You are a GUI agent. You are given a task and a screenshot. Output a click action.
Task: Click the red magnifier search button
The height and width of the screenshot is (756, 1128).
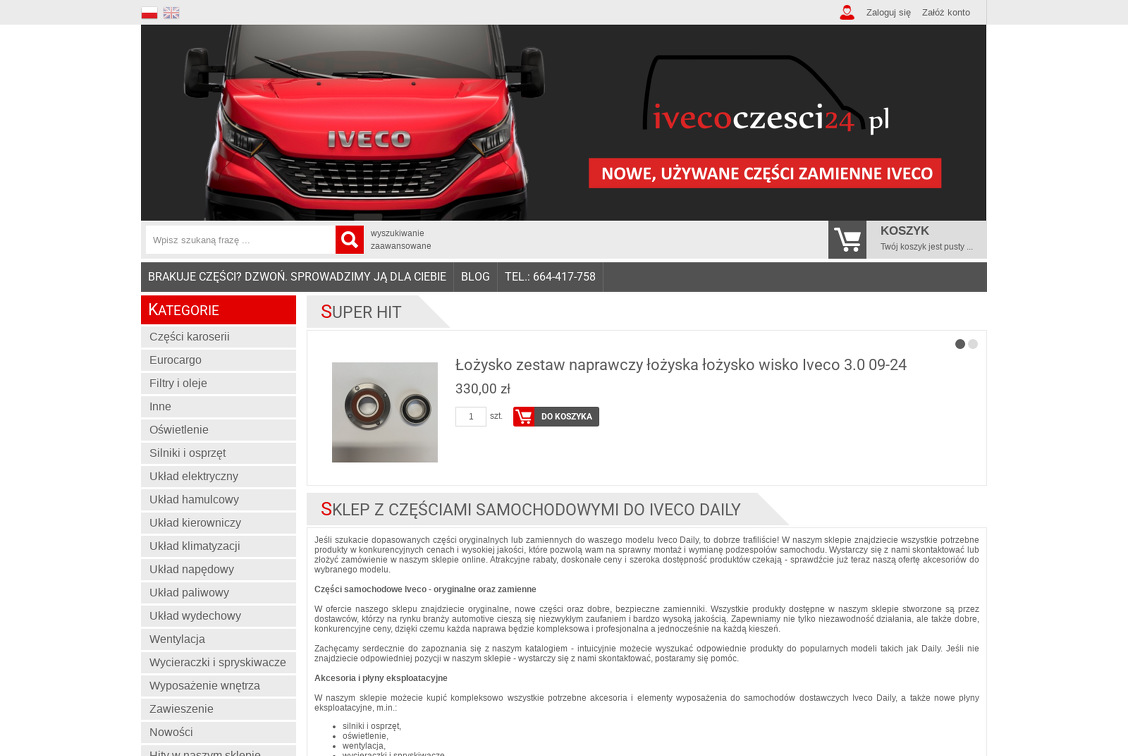(x=350, y=240)
